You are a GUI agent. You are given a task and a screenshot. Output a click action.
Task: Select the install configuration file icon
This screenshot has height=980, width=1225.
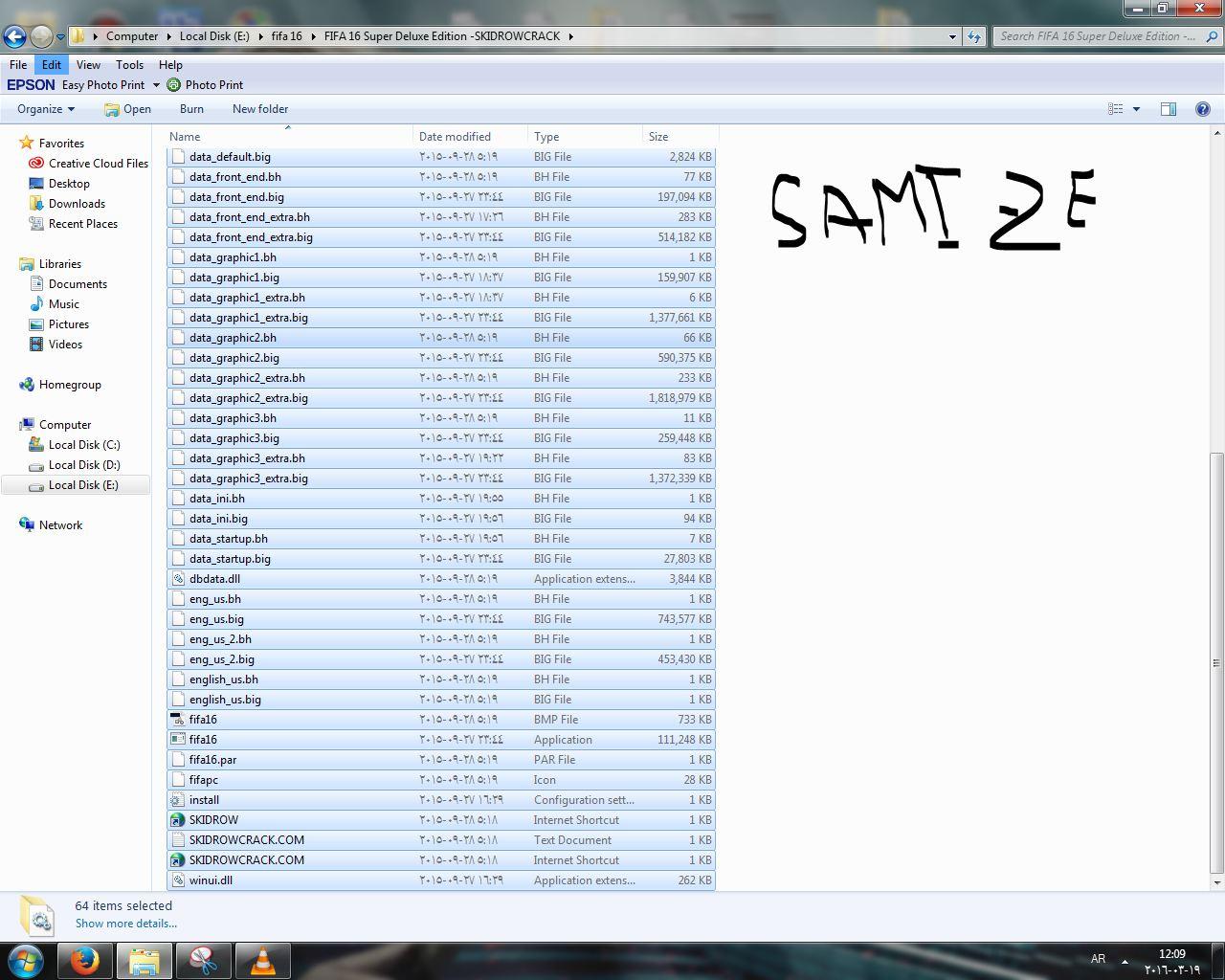pos(177,800)
